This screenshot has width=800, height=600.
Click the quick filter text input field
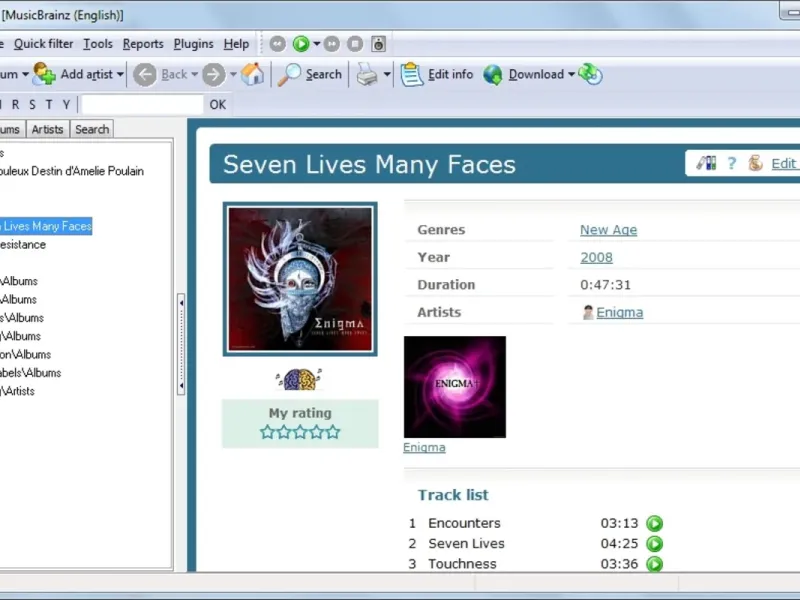(142, 105)
